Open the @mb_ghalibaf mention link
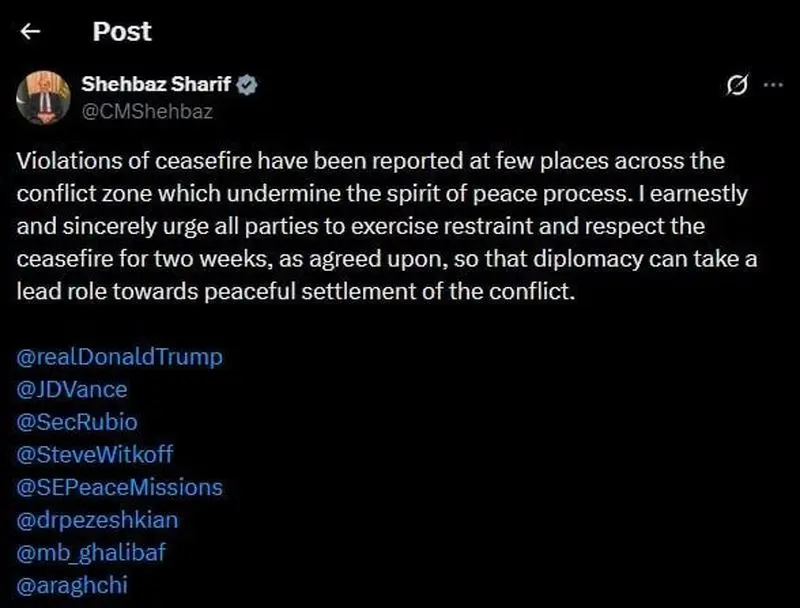The height and width of the screenshot is (608, 800). click(93, 553)
